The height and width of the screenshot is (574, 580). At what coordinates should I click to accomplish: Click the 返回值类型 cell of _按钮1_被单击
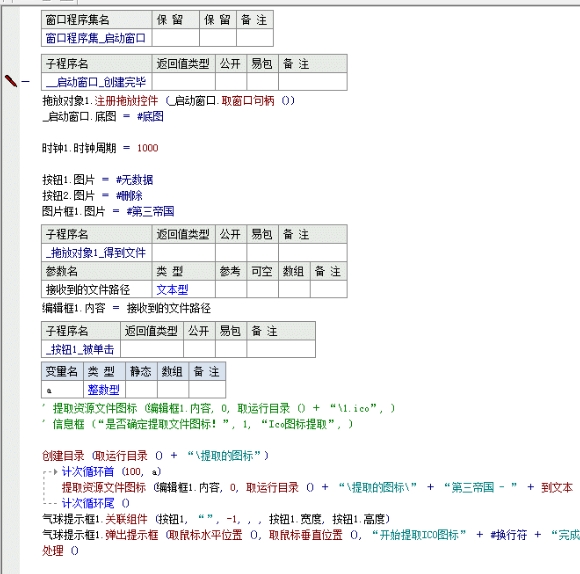(x=152, y=349)
